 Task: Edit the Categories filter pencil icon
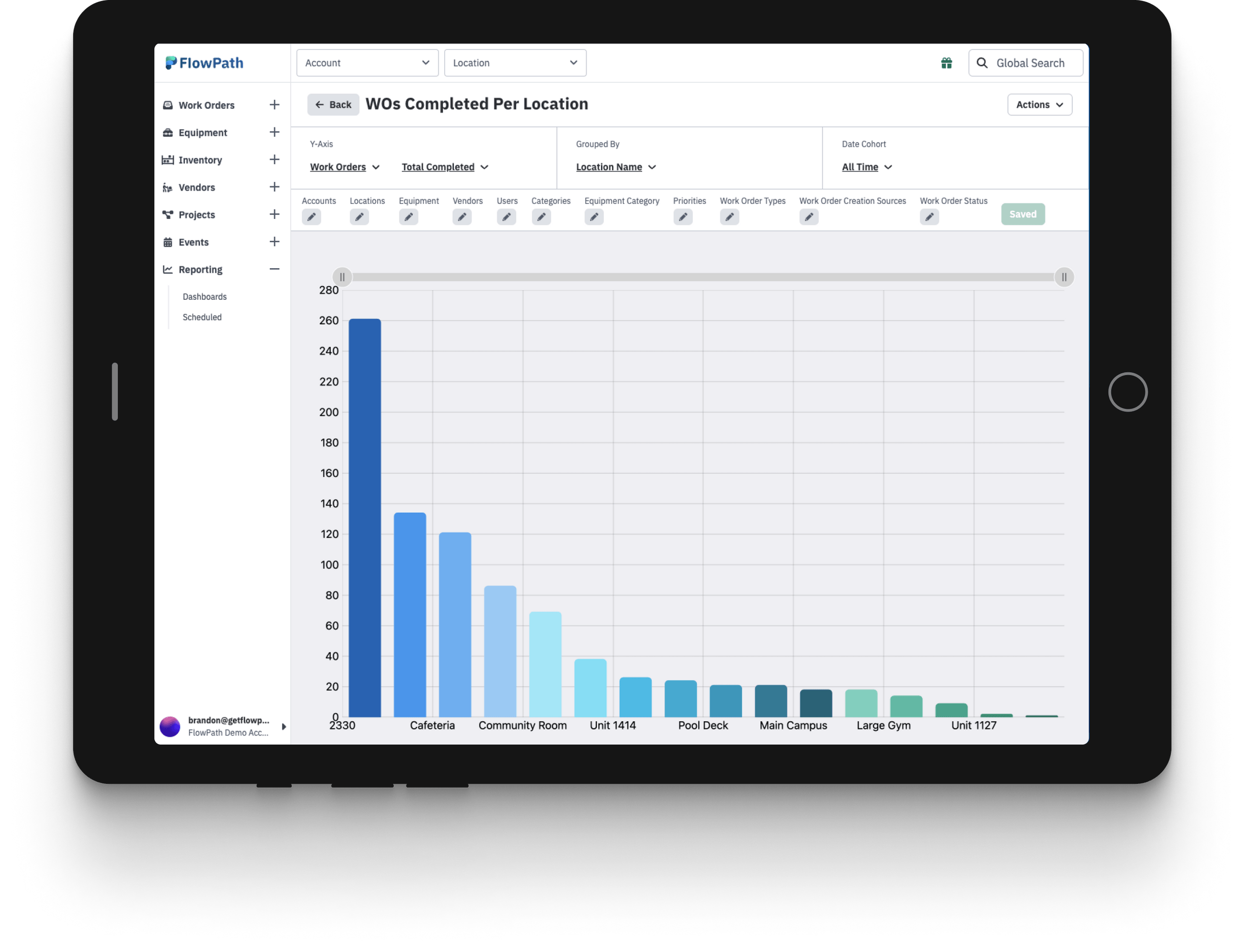[541, 216]
